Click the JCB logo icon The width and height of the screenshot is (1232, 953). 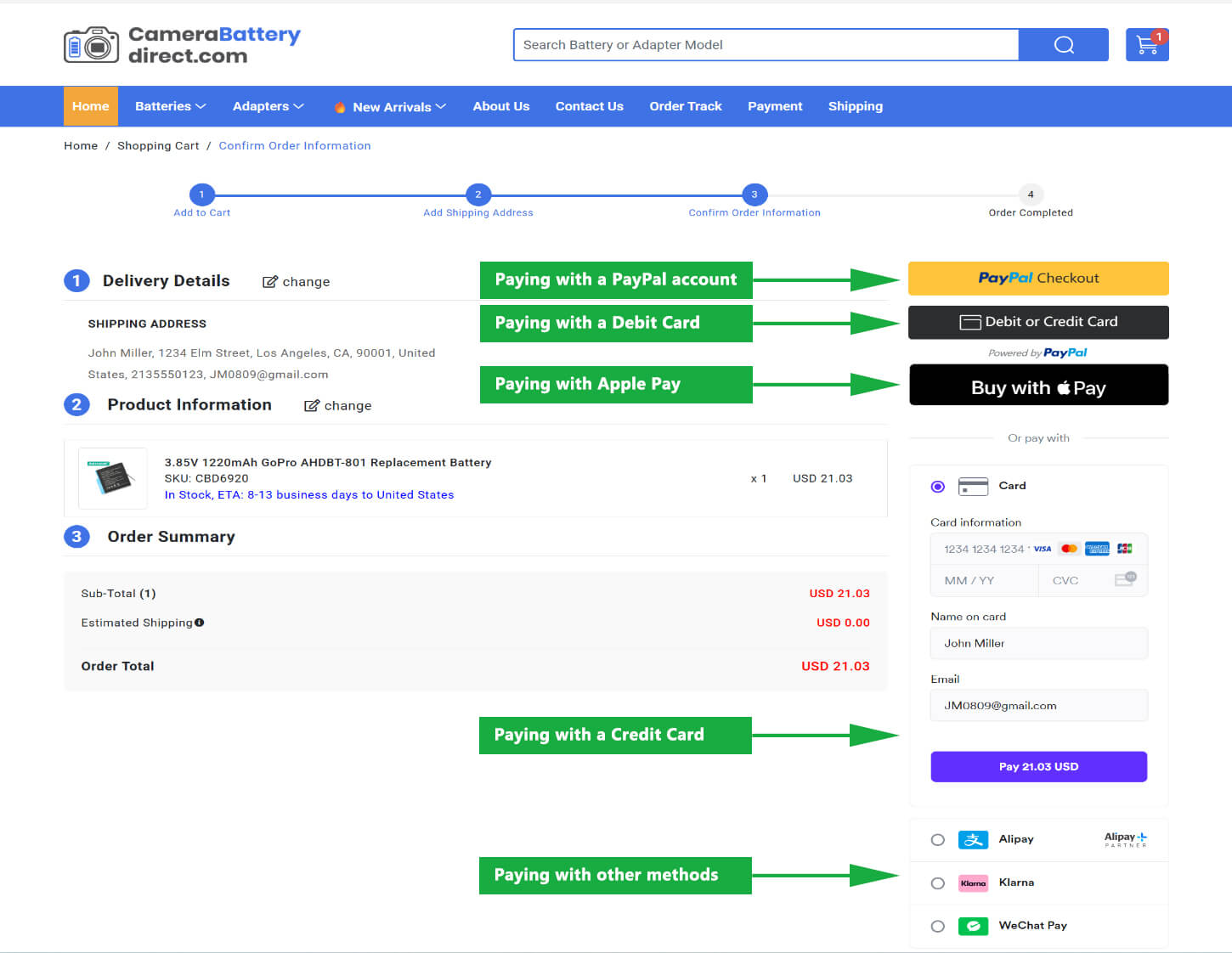1125,549
